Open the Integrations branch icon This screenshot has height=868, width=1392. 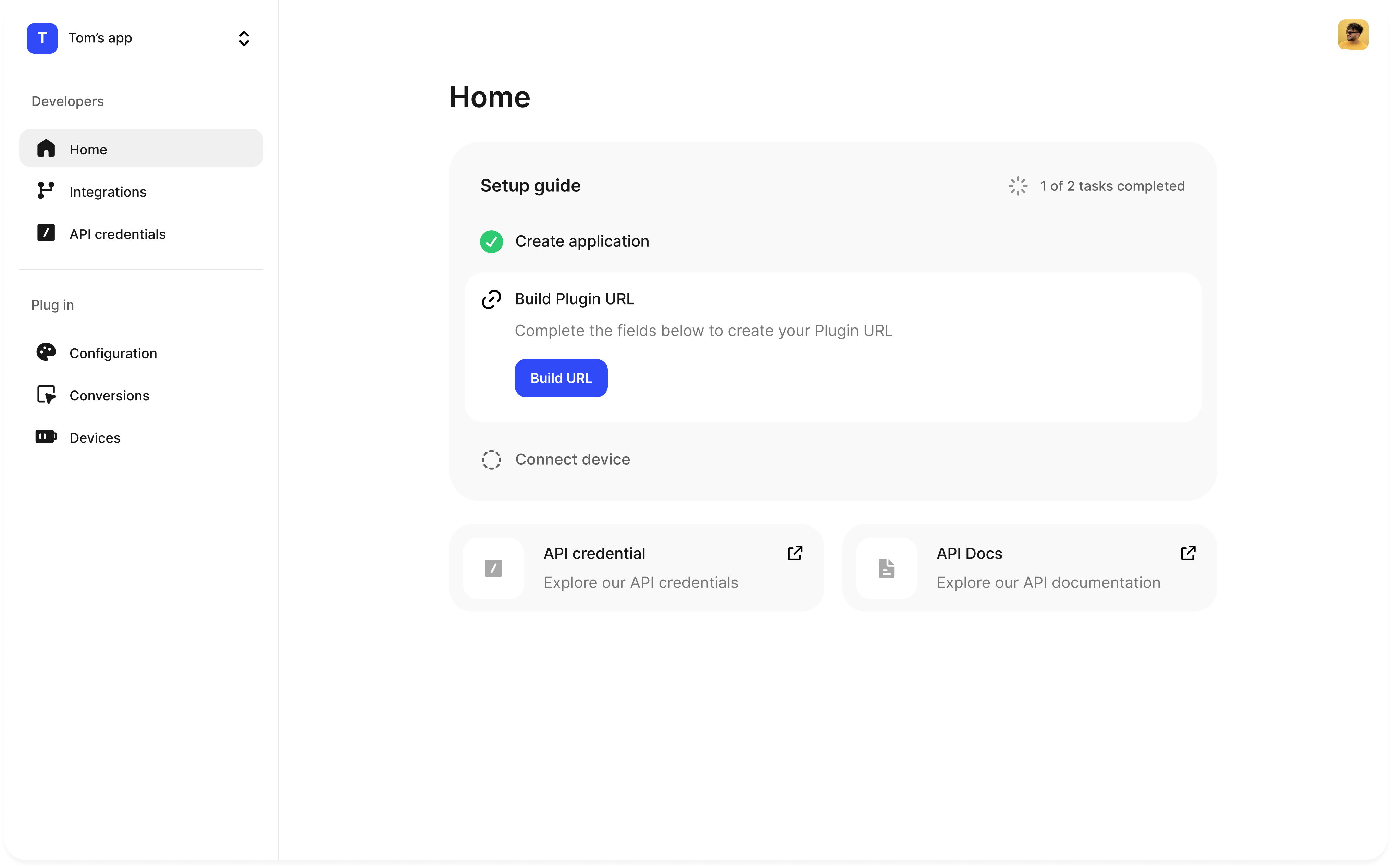pos(46,191)
